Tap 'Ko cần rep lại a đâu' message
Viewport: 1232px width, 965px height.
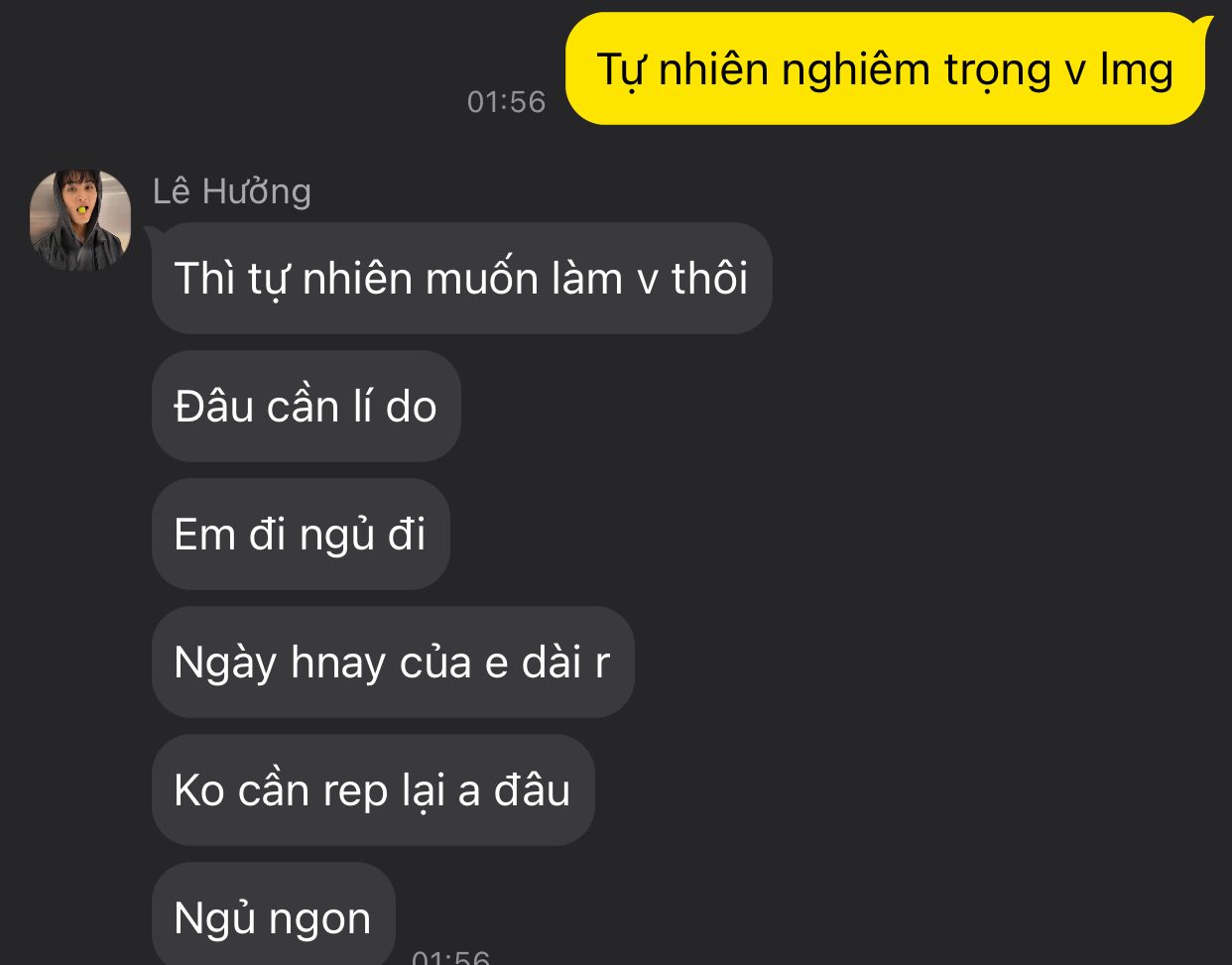tap(373, 790)
